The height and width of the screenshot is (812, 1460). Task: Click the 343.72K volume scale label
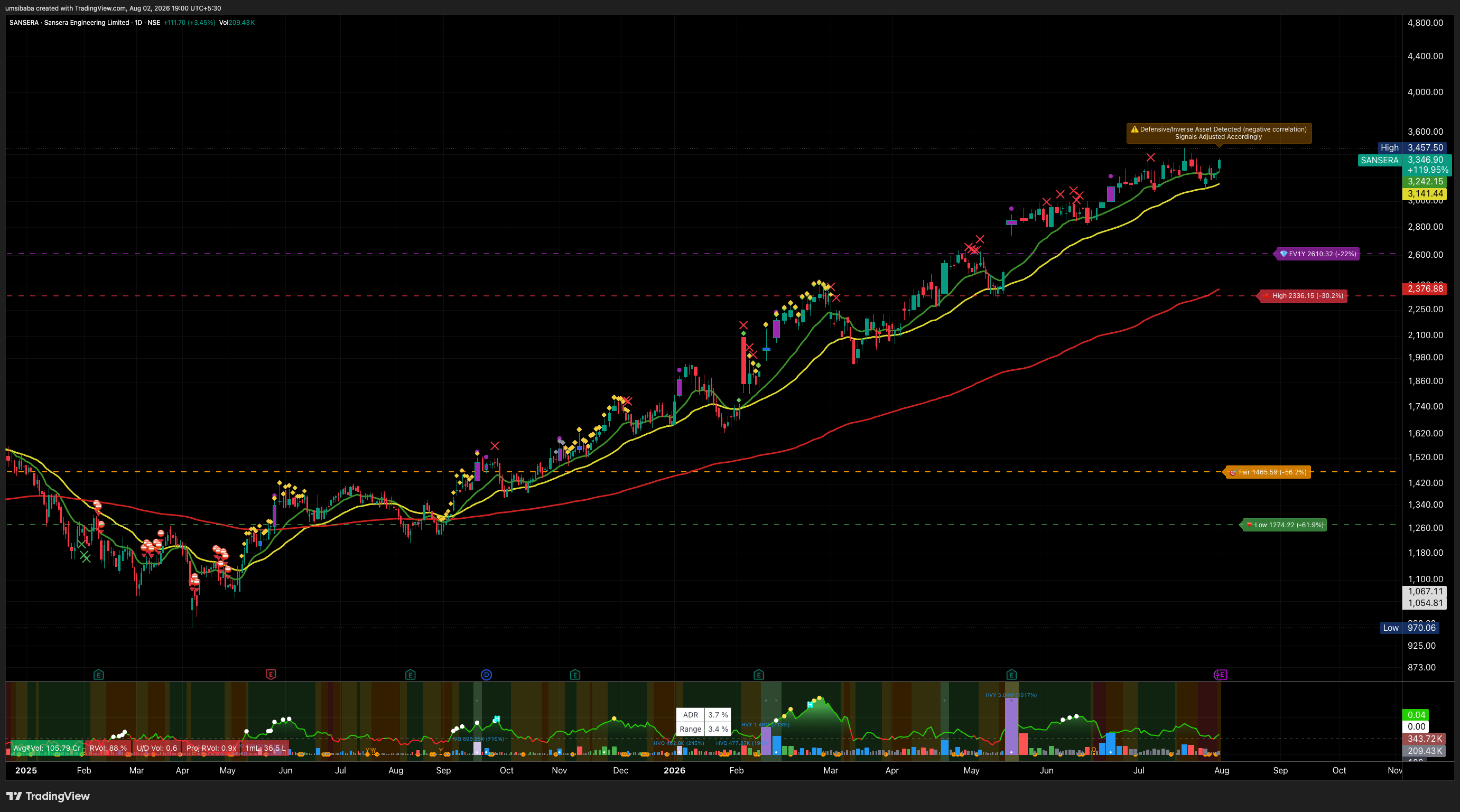coord(1424,739)
